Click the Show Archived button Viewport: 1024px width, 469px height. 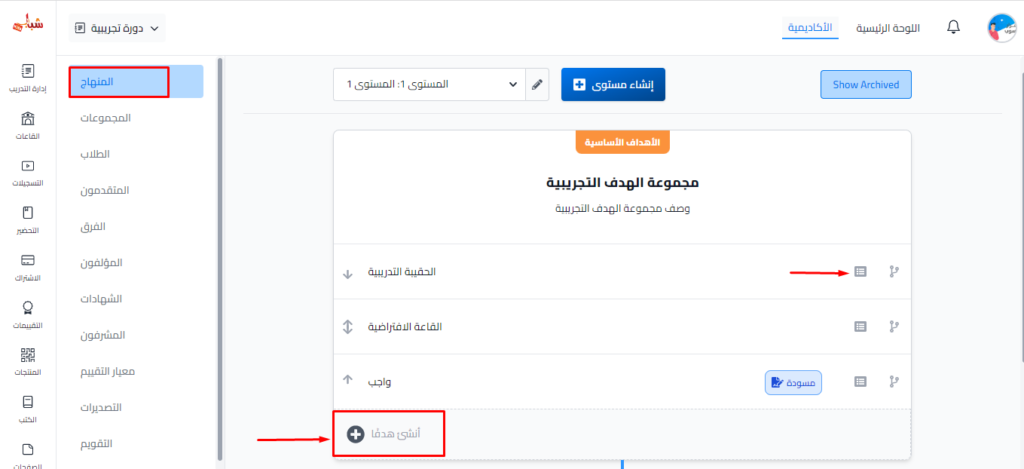(866, 85)
